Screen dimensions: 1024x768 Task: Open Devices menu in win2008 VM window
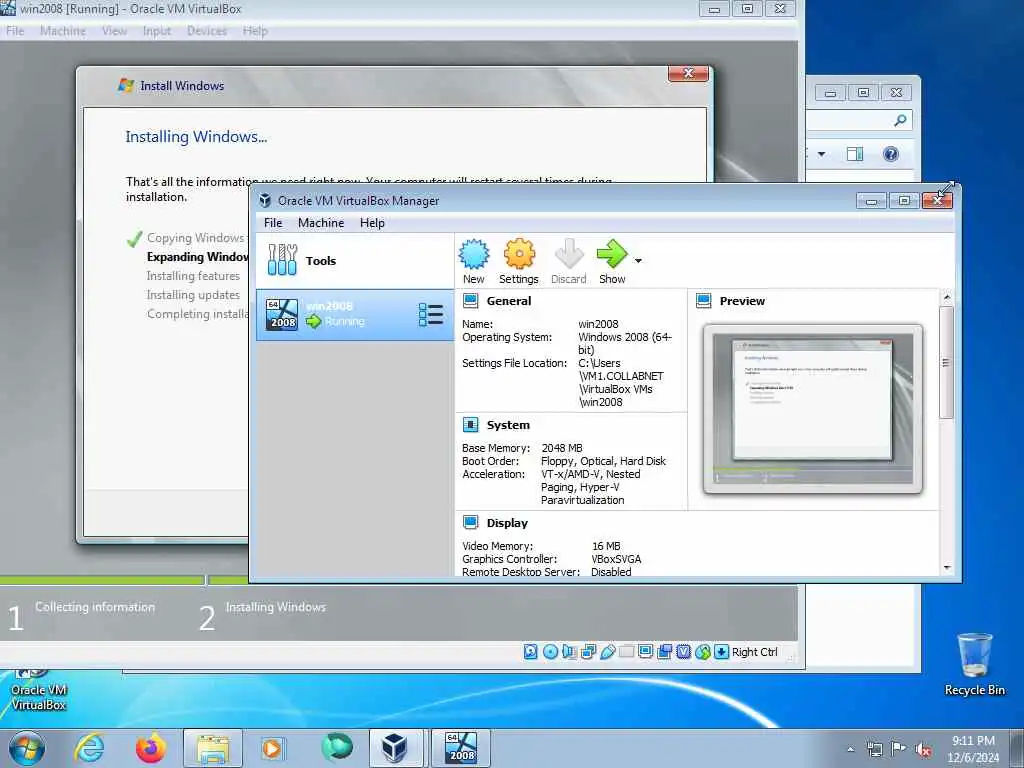(207, 31)
